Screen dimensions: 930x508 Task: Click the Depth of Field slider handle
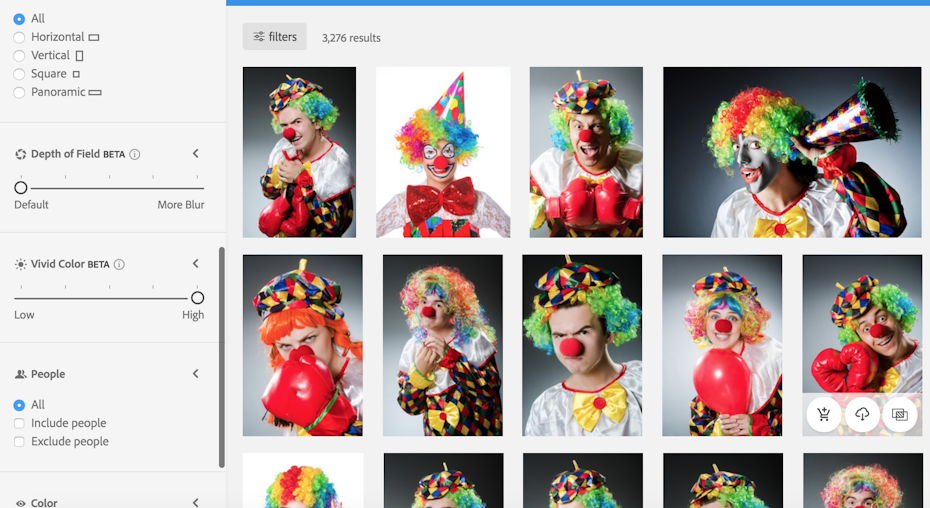click(21, 188)
